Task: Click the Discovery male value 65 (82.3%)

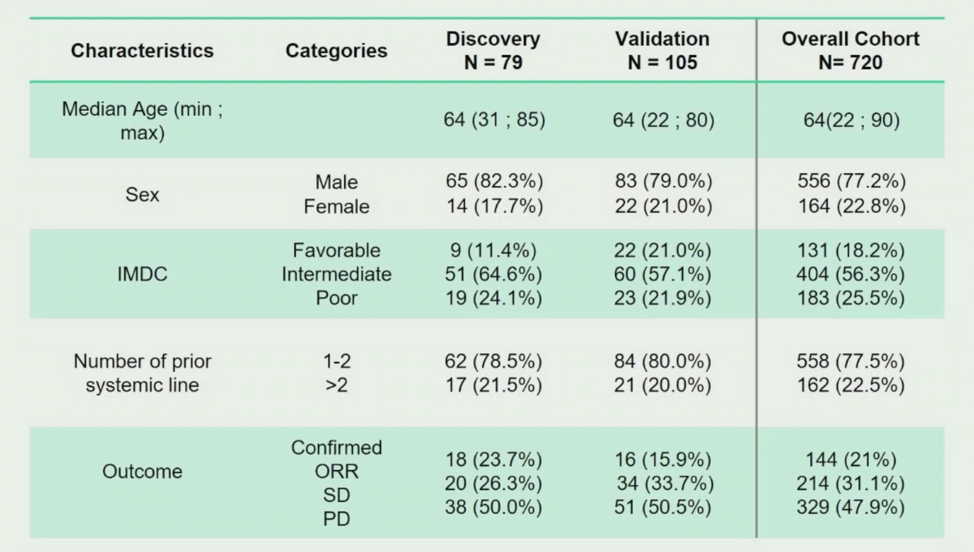Action: pos(494,181)
